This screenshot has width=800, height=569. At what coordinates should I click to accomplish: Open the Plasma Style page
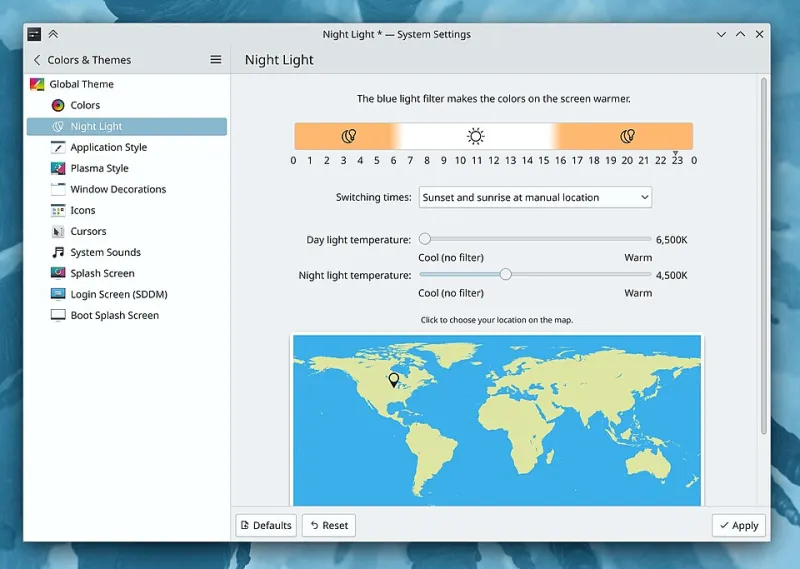point(127,168)
